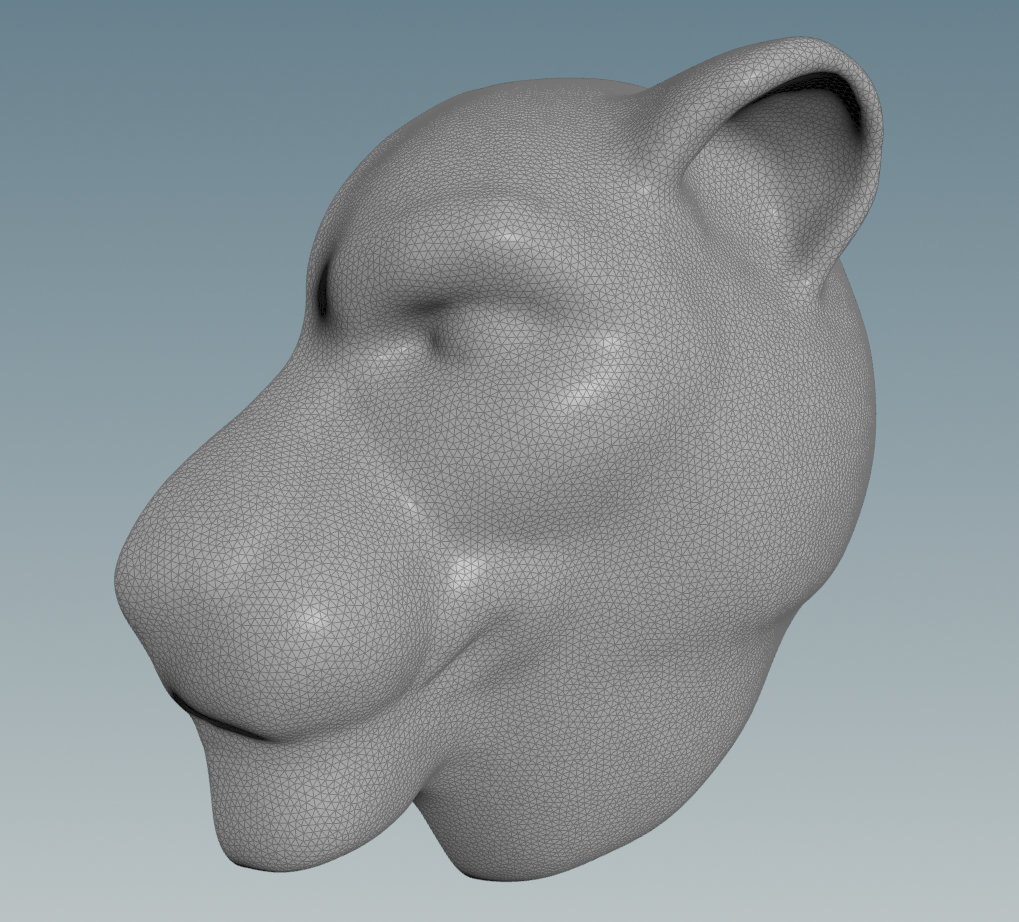Click the dark brow crease above the snout
This screenshot has height=922, width=1019.
coord(323,292)
